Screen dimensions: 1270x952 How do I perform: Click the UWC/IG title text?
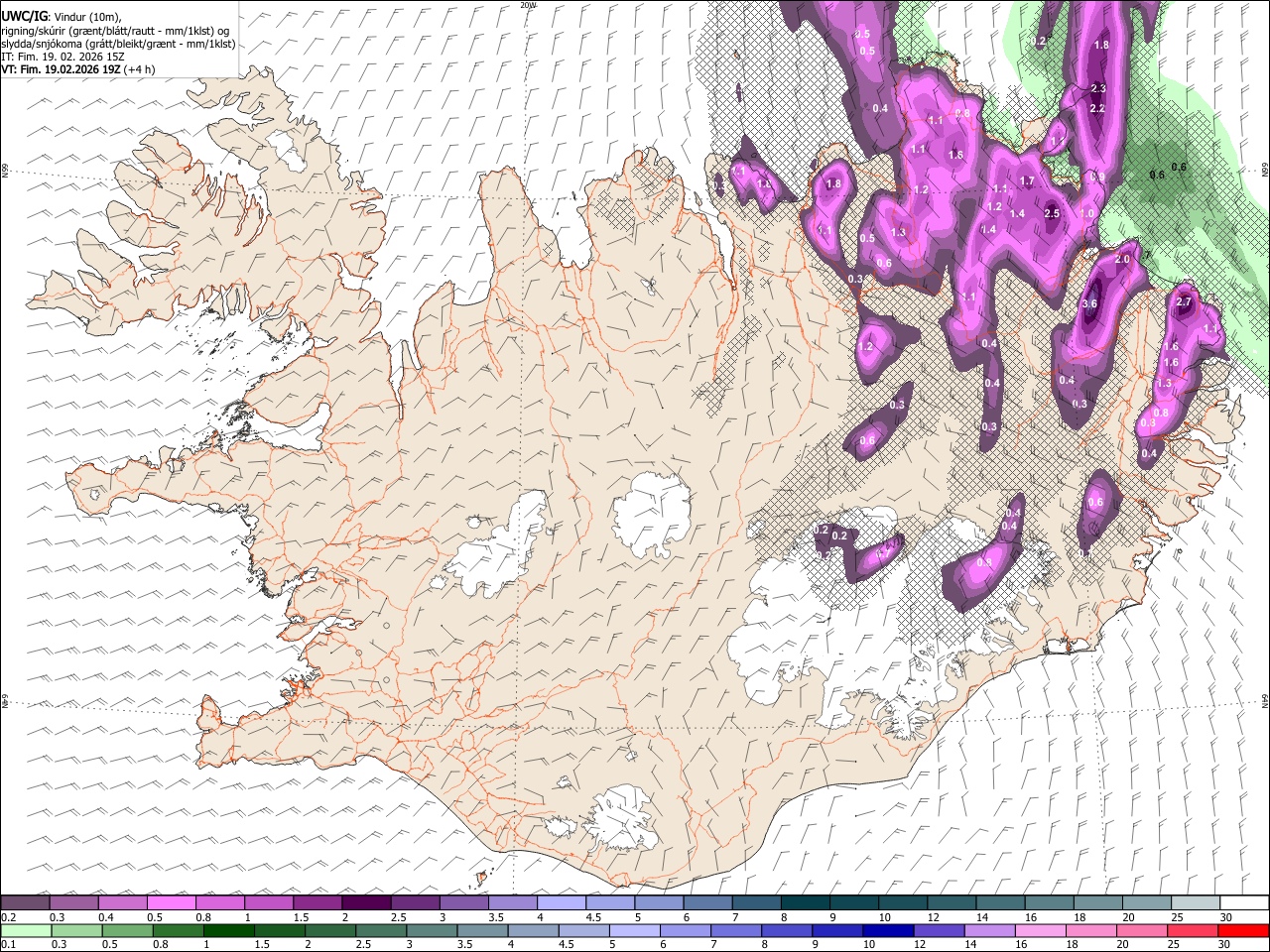(x=24, y=16)
